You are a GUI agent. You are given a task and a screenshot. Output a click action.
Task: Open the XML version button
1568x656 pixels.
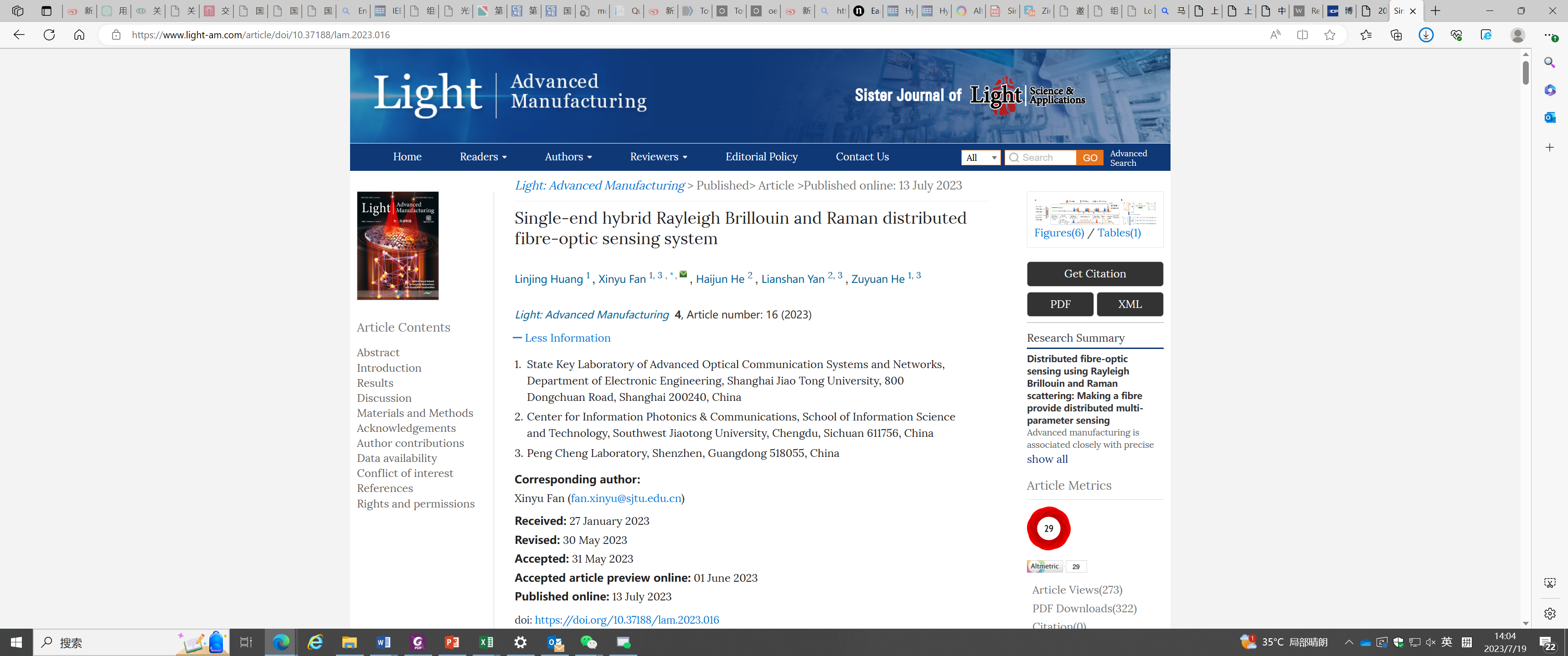click(x=1130, y=304)
